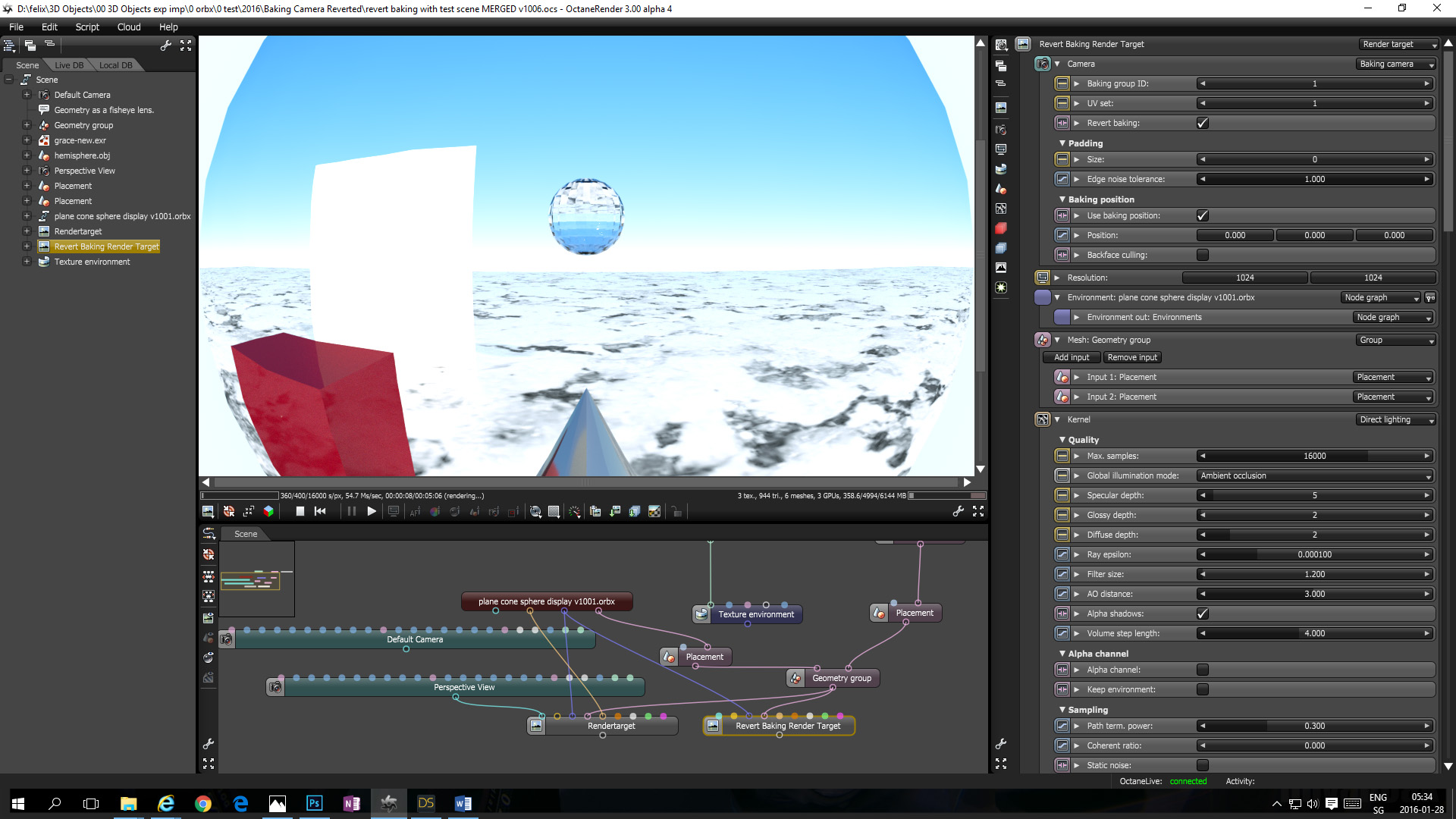
Task: Click the auto focus picker icon
Action: (x=415, y=512)
